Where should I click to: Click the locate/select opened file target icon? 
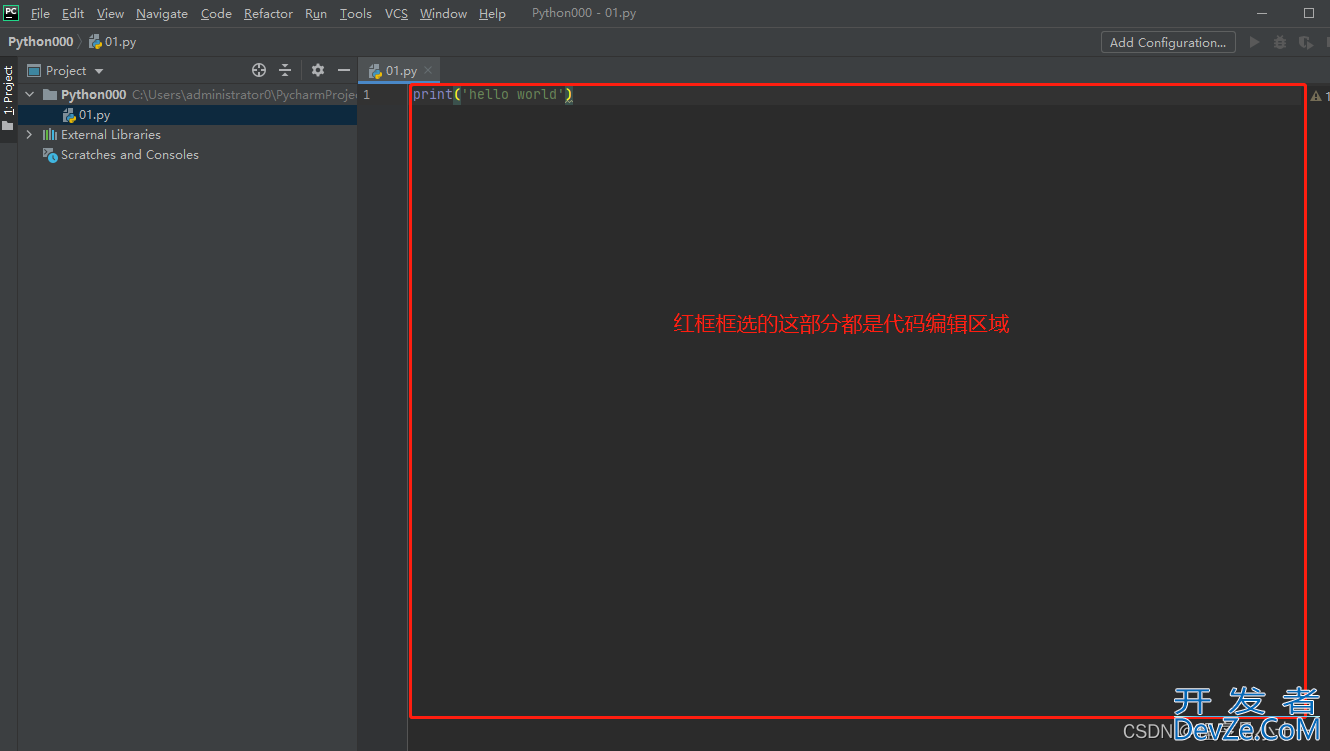259,70
